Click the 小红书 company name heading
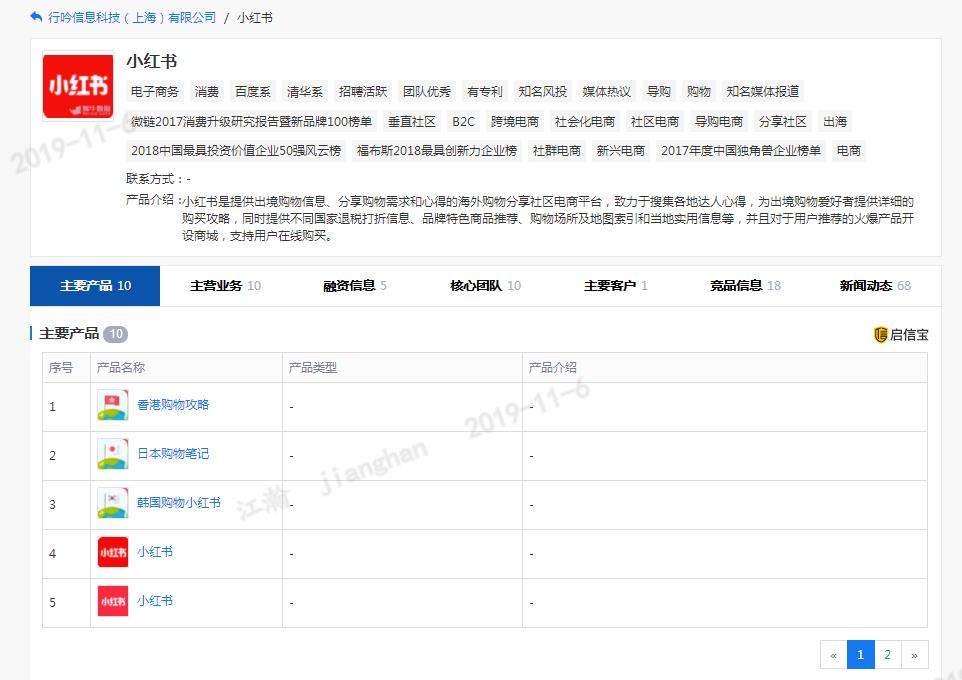962x680 pixels. (152, 61)
